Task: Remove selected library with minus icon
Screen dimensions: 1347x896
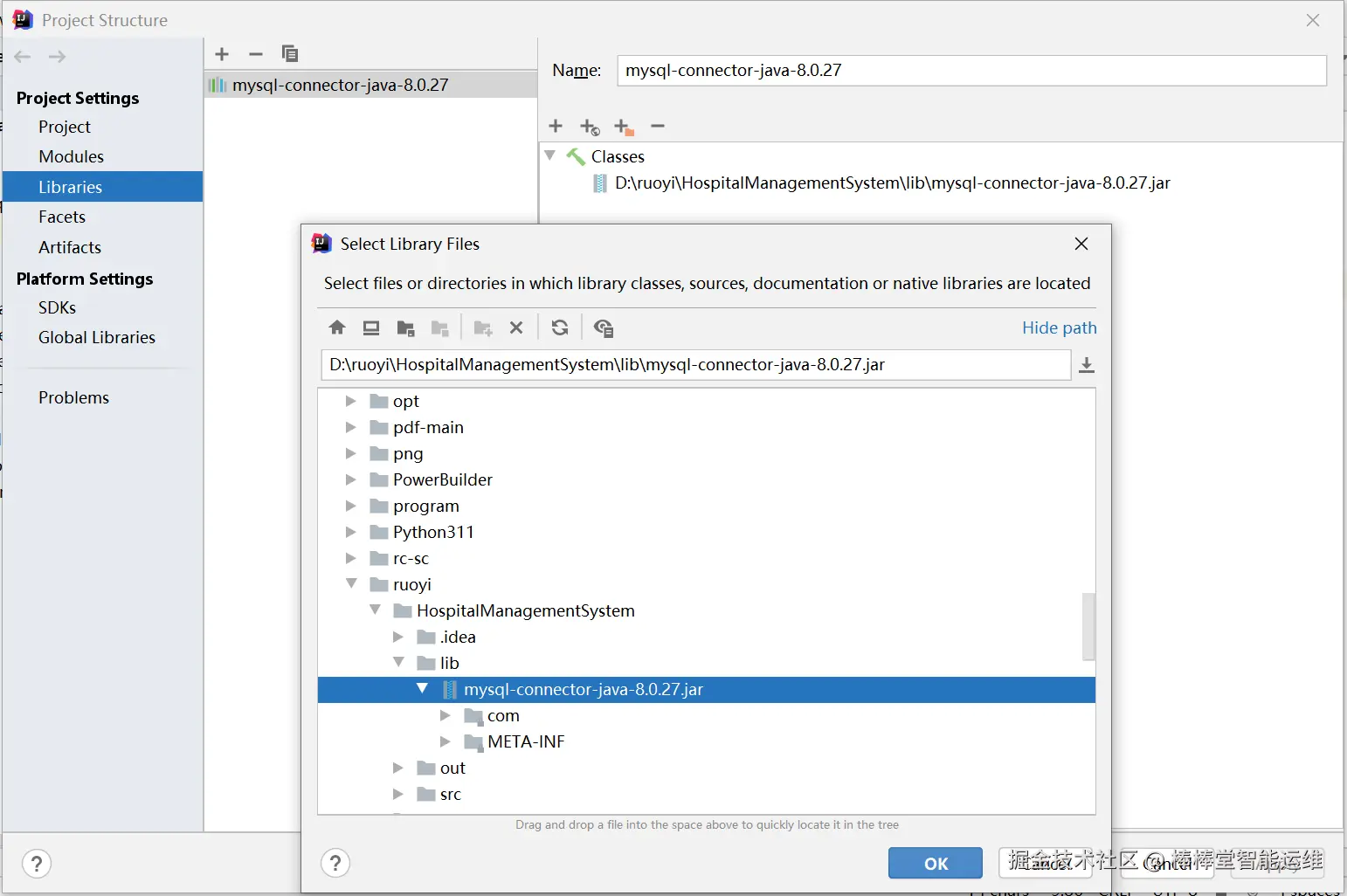Action: tap(256, 54)
